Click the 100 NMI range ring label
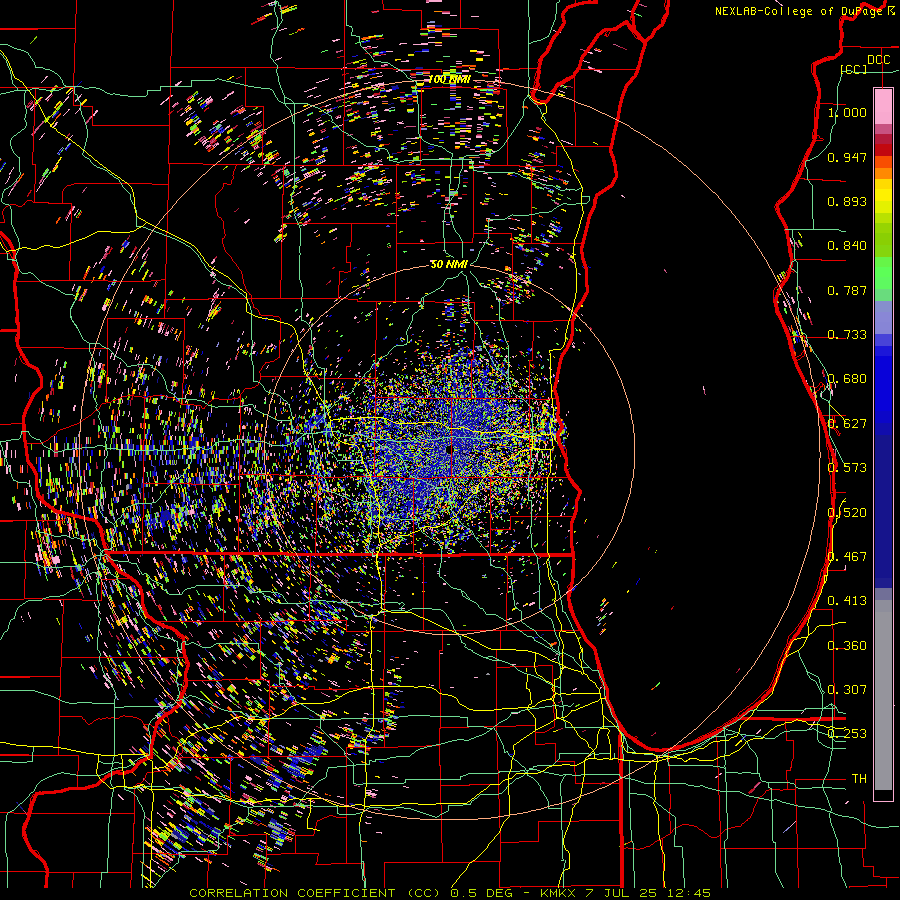Viewport: 900px width, 900px height. coord(449,79)
